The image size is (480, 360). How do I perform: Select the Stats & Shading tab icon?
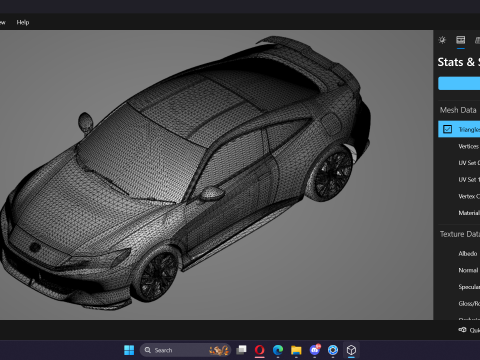coord(461,40)
